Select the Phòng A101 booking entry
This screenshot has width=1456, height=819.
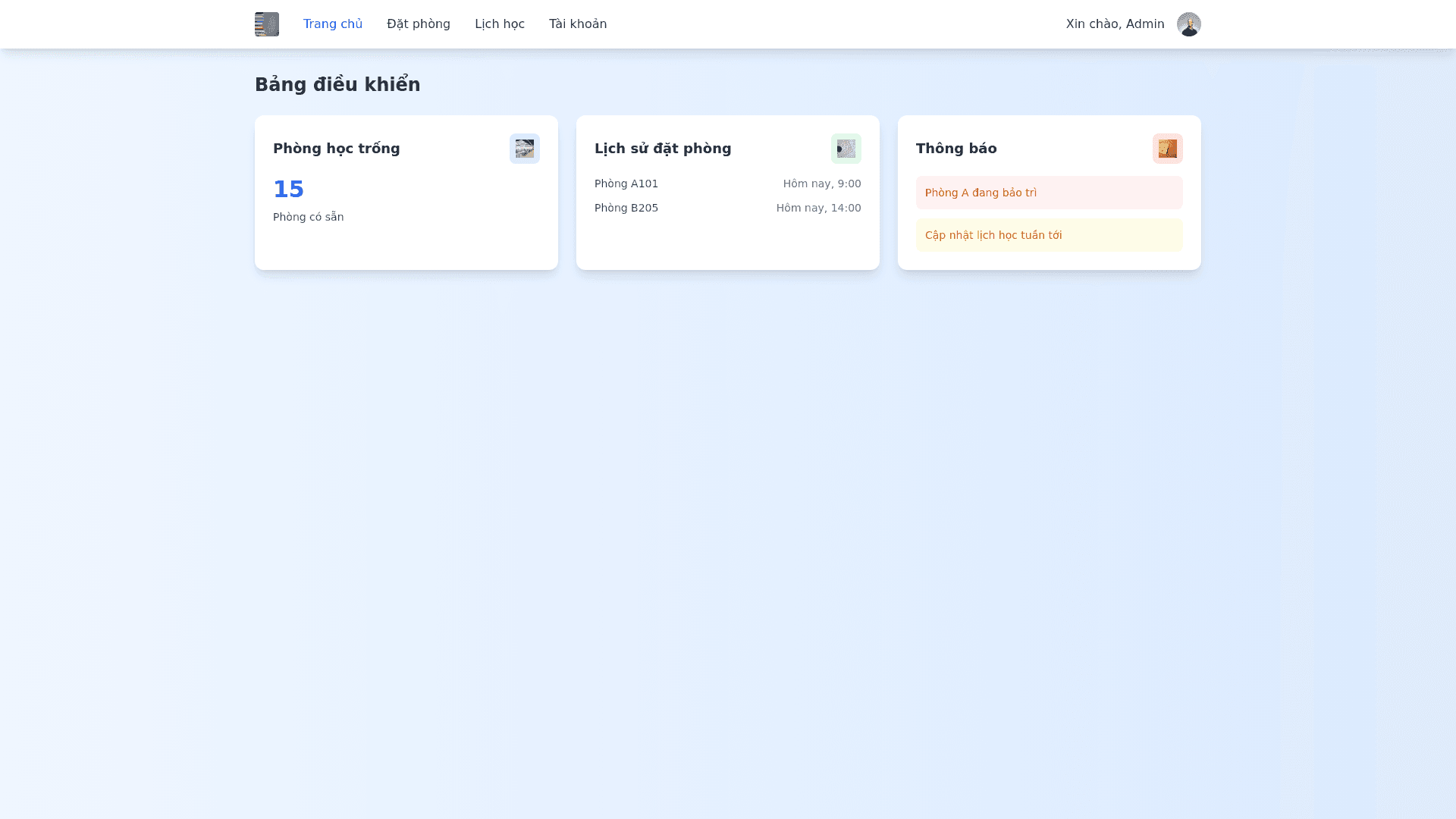626,184
